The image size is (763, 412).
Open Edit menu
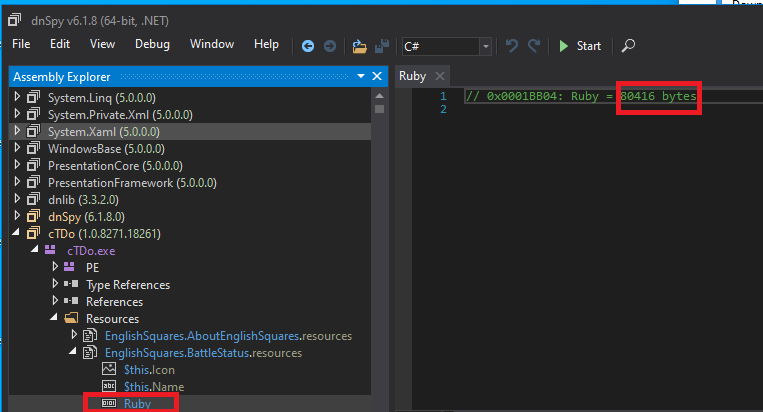tap(60, 44)
